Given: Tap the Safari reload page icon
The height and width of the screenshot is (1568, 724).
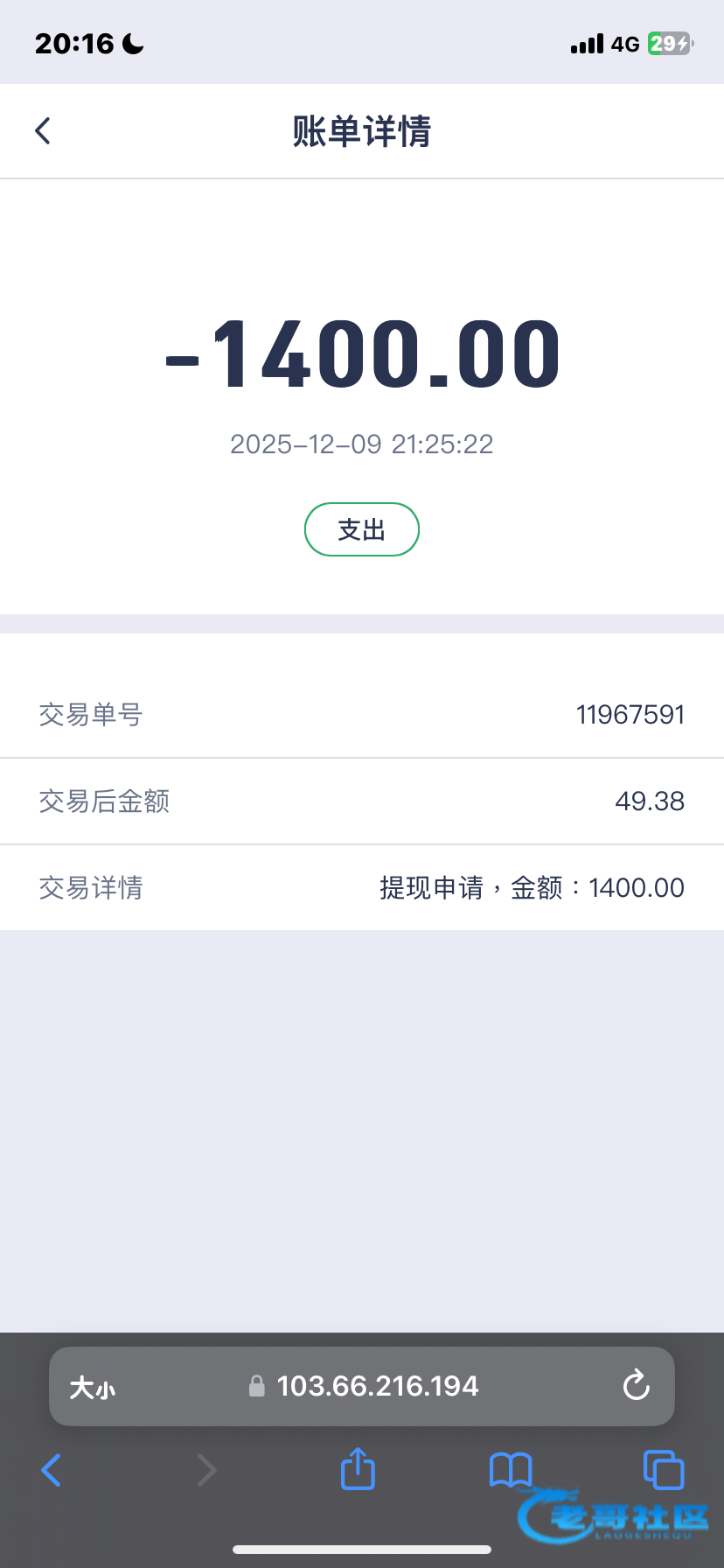Looking at the screenshot, I should [636, 1386].
